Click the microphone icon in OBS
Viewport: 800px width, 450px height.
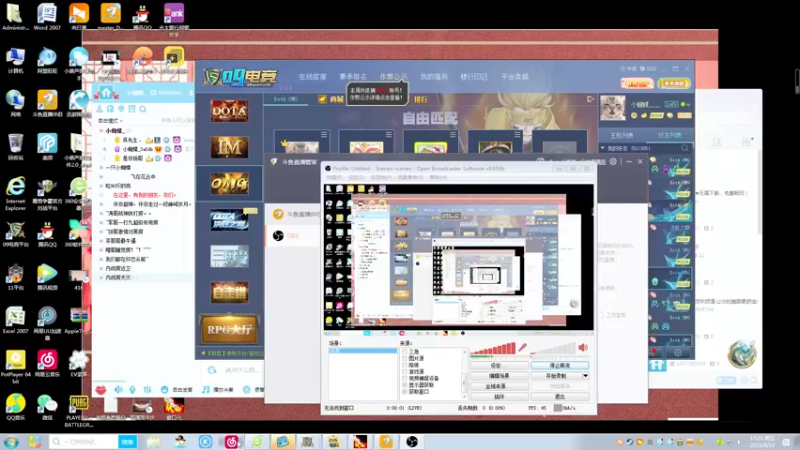click(x=522, y=347)
